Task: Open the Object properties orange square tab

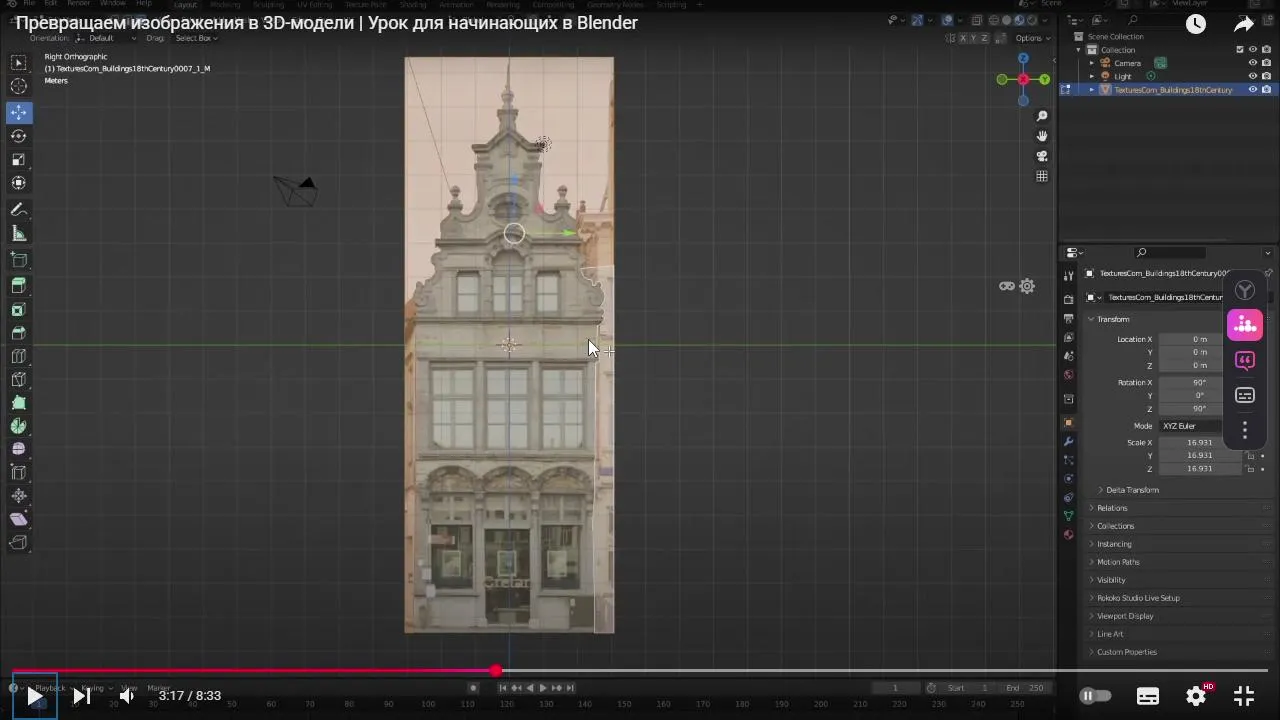Action: pyautogui.click(x=1068, y=422)
